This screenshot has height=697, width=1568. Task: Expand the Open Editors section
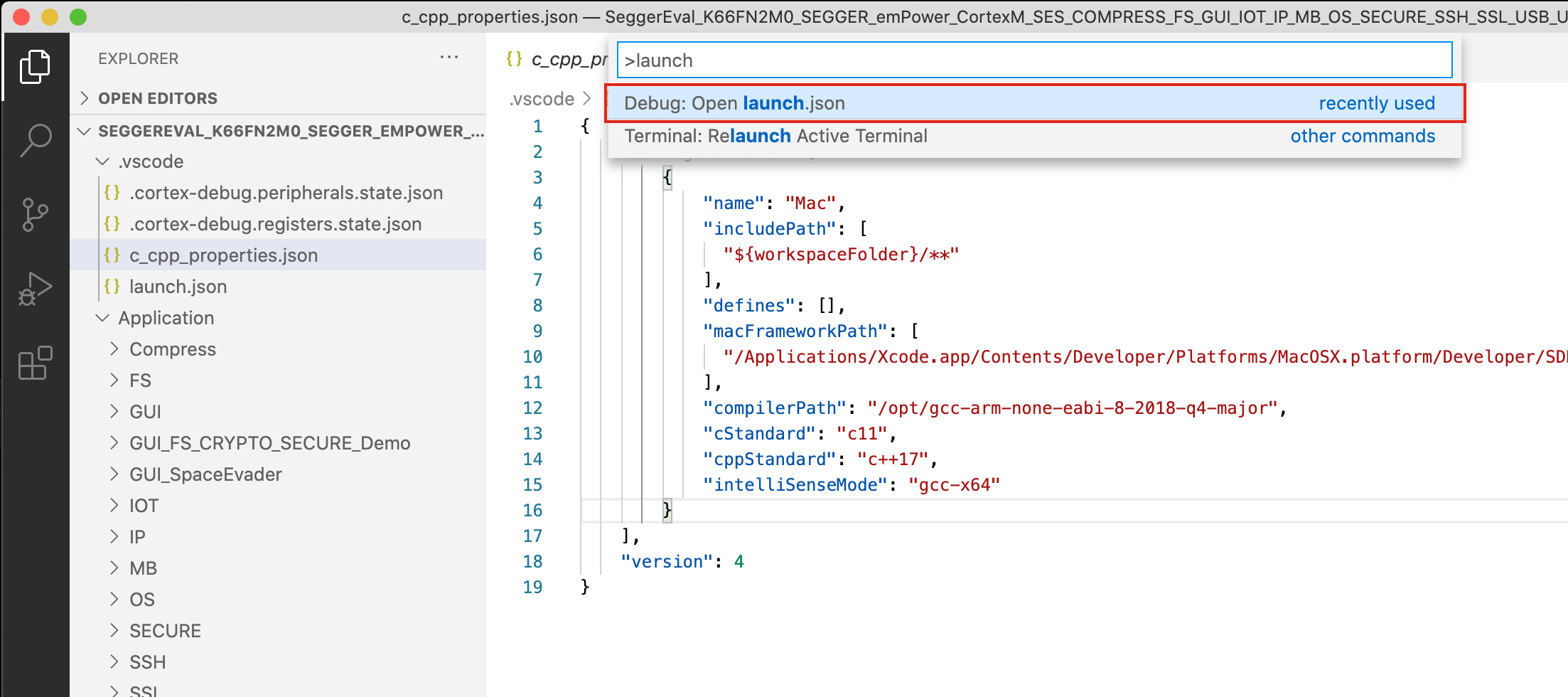point(157,98)
